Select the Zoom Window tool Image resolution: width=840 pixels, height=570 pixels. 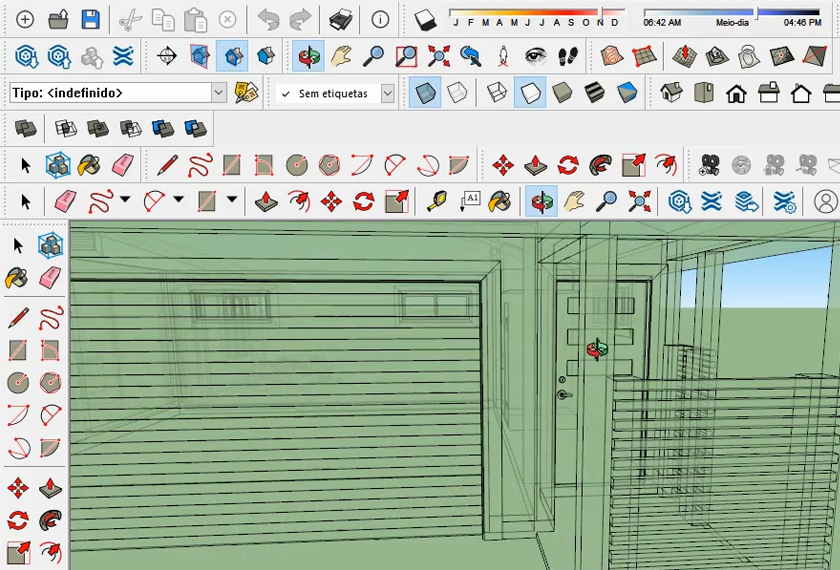click(x=406, y=57)
